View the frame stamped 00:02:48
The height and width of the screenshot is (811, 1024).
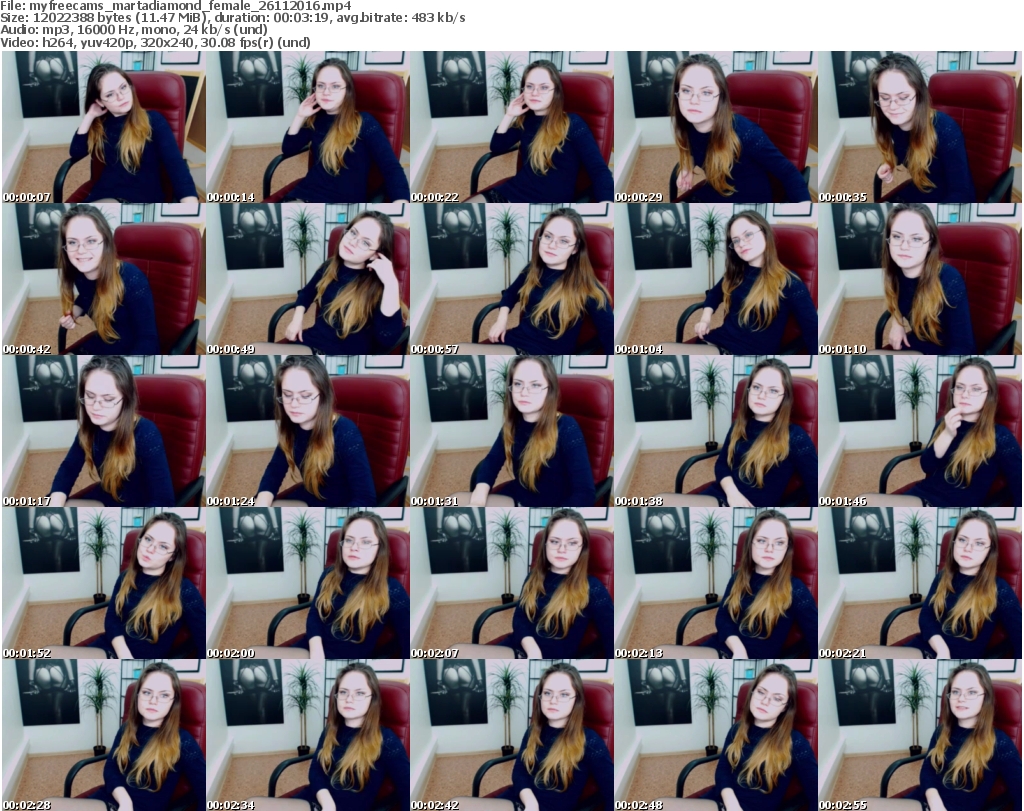[x=716, y=735]
